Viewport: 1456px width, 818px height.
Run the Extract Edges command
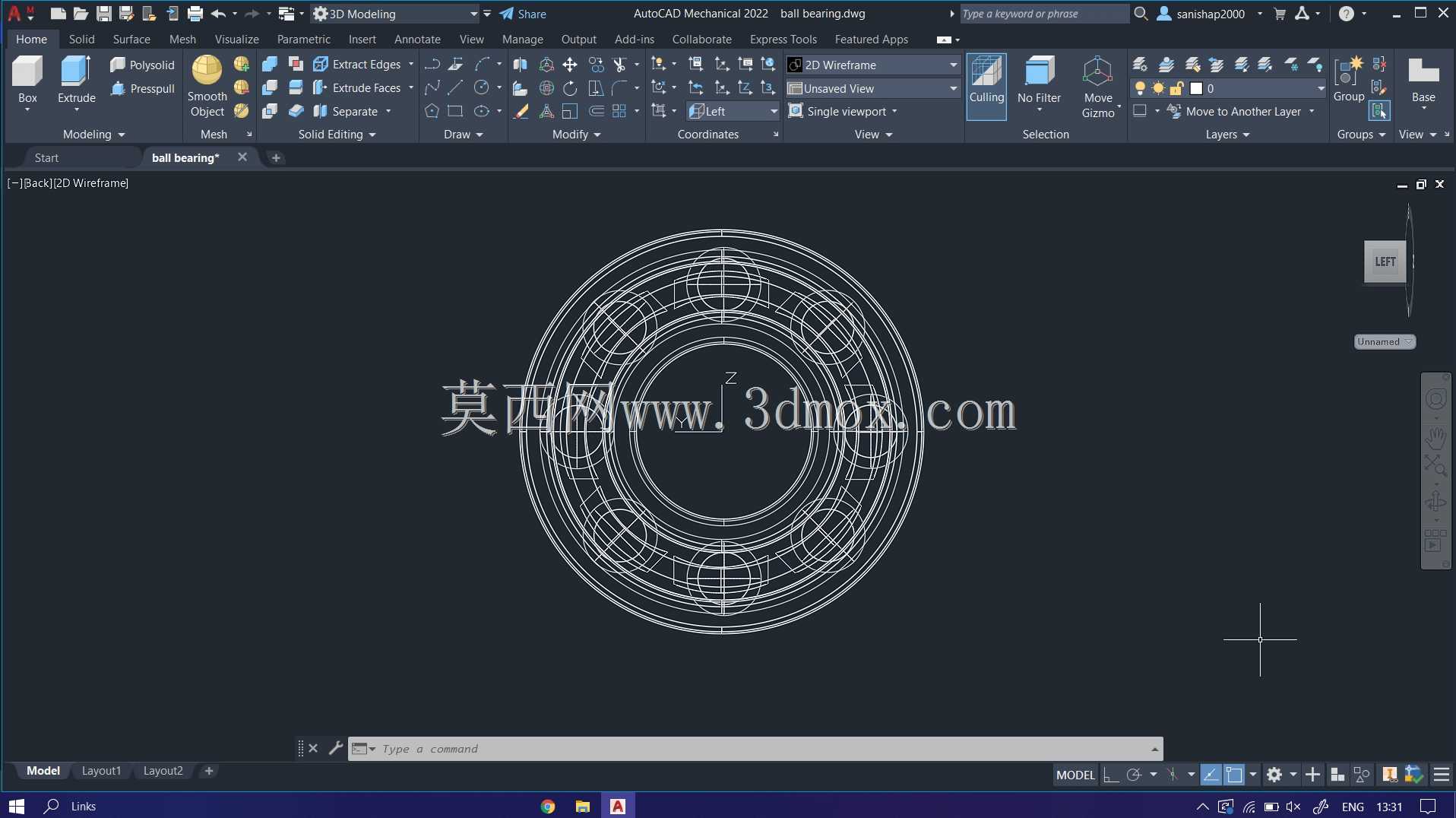[x=357, y=65]
